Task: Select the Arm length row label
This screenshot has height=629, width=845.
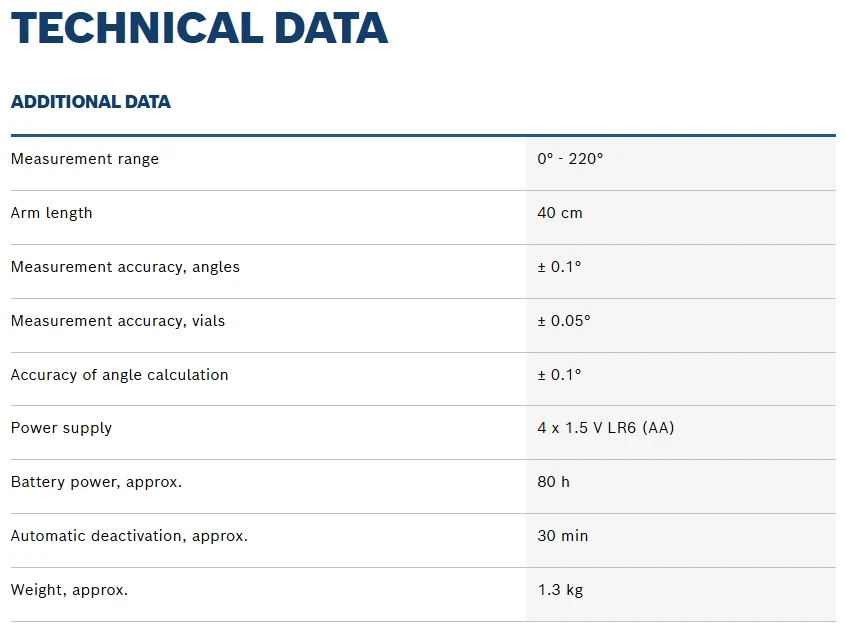Action: [x=51, y=213]
